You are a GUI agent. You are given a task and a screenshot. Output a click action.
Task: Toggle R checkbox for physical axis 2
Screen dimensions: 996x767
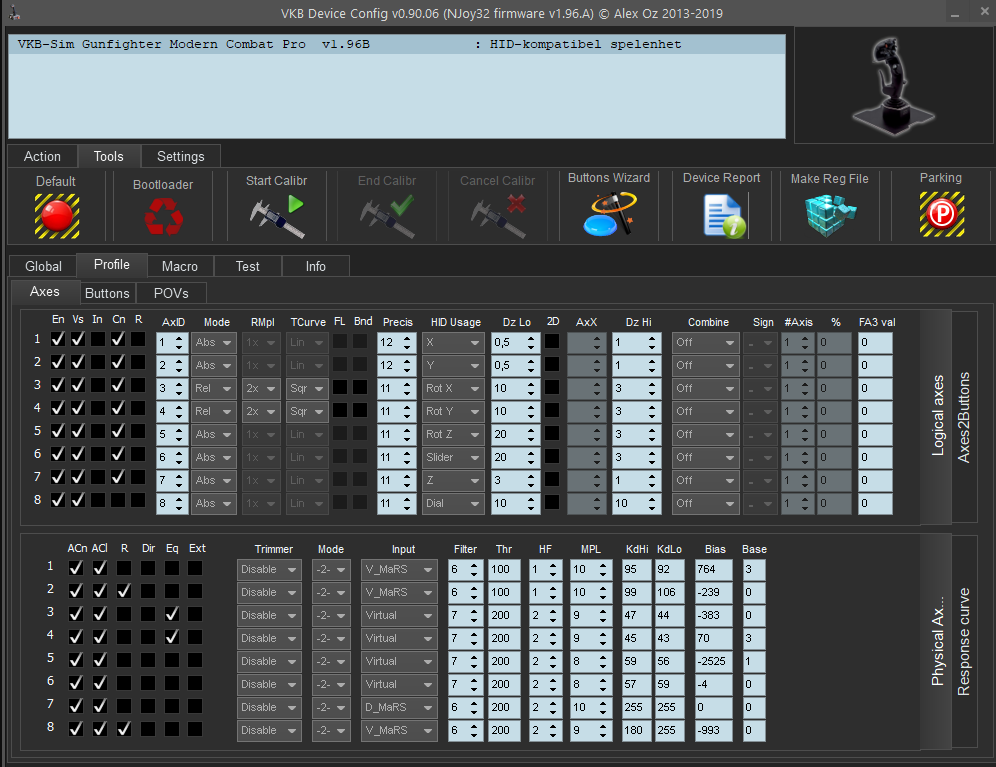click(124, 591)
